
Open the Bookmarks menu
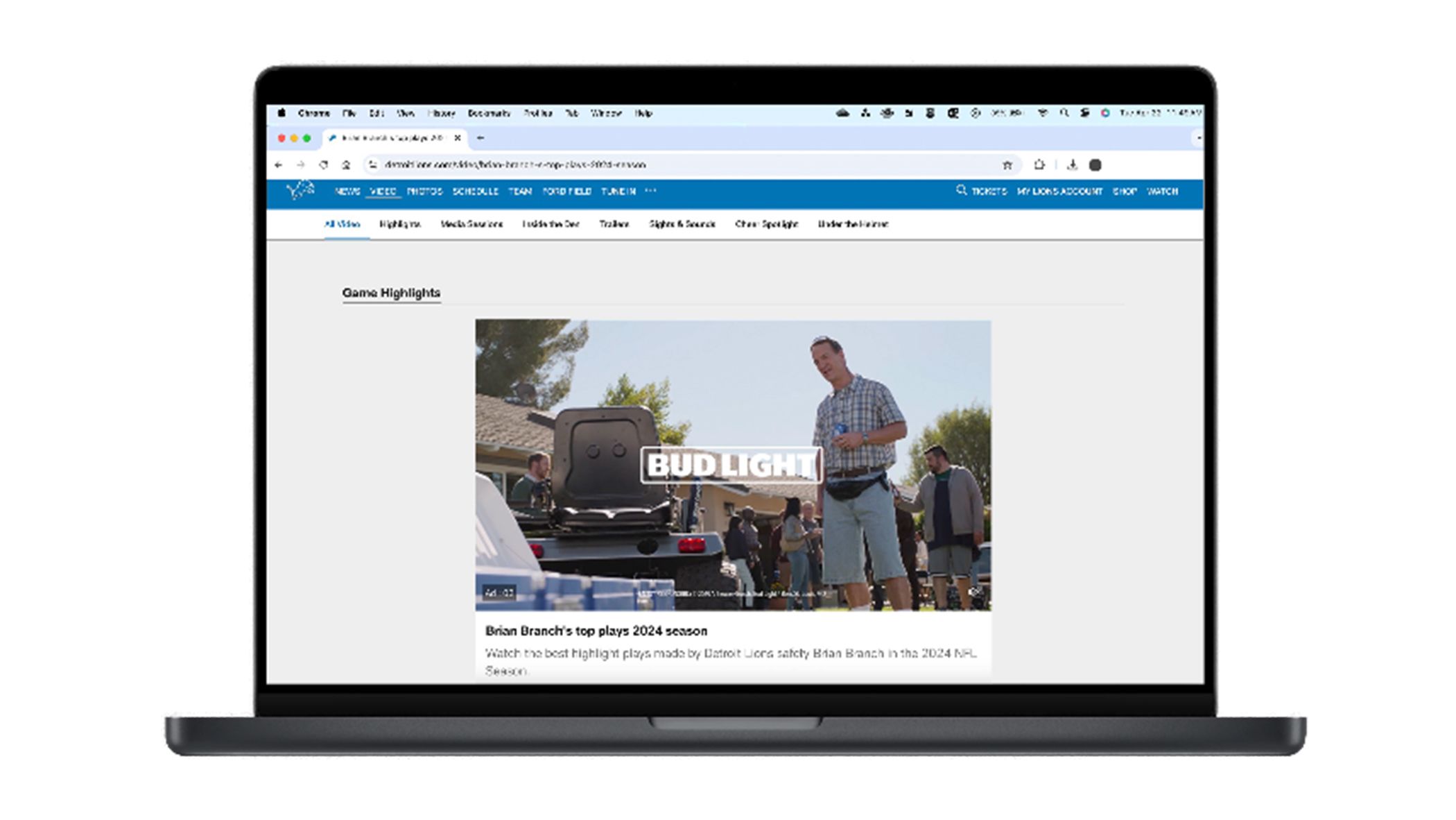click(489, 113)
